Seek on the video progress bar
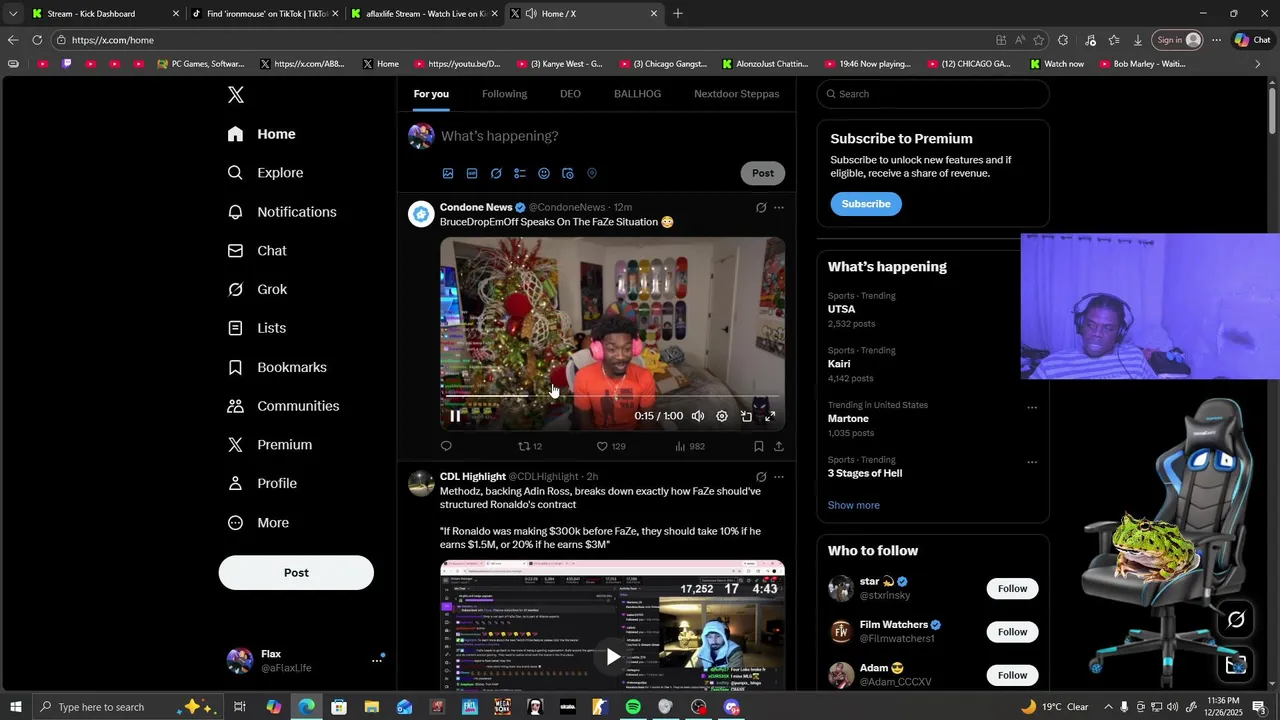 tap(612, 396)
